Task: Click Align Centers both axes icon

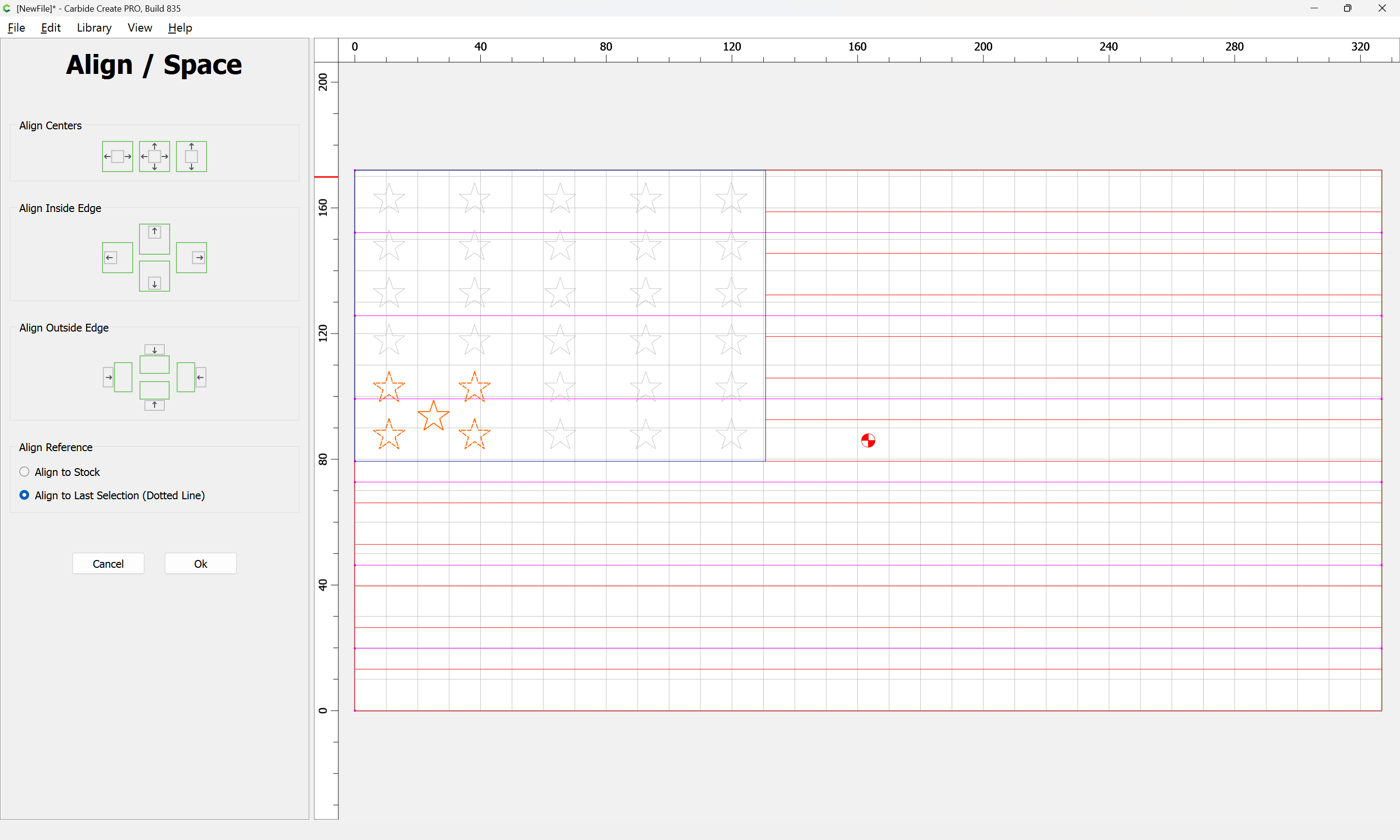Action: [x=155, y=156]
